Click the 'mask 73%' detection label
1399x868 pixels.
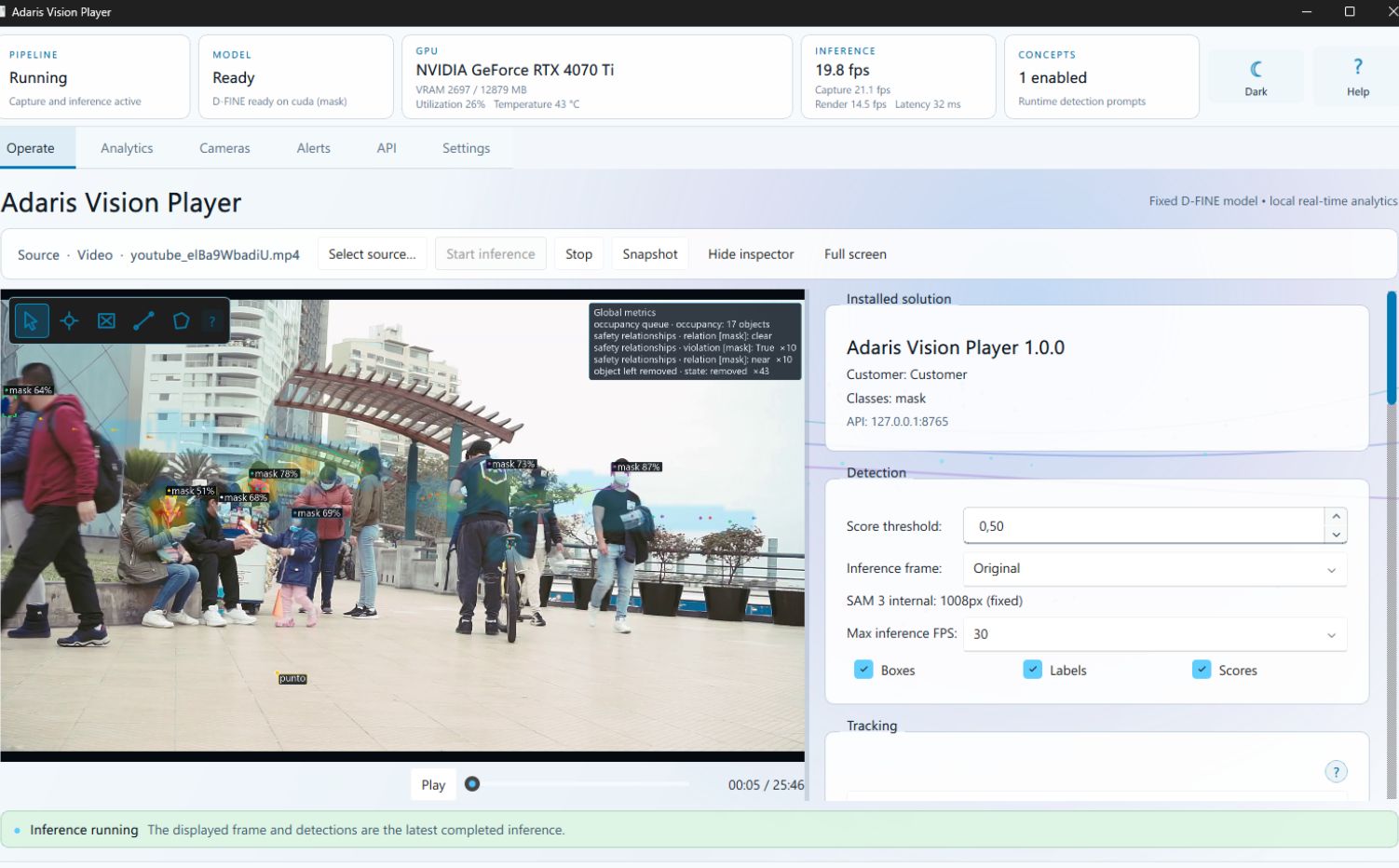pyautogui.click(x=511, y=464)
